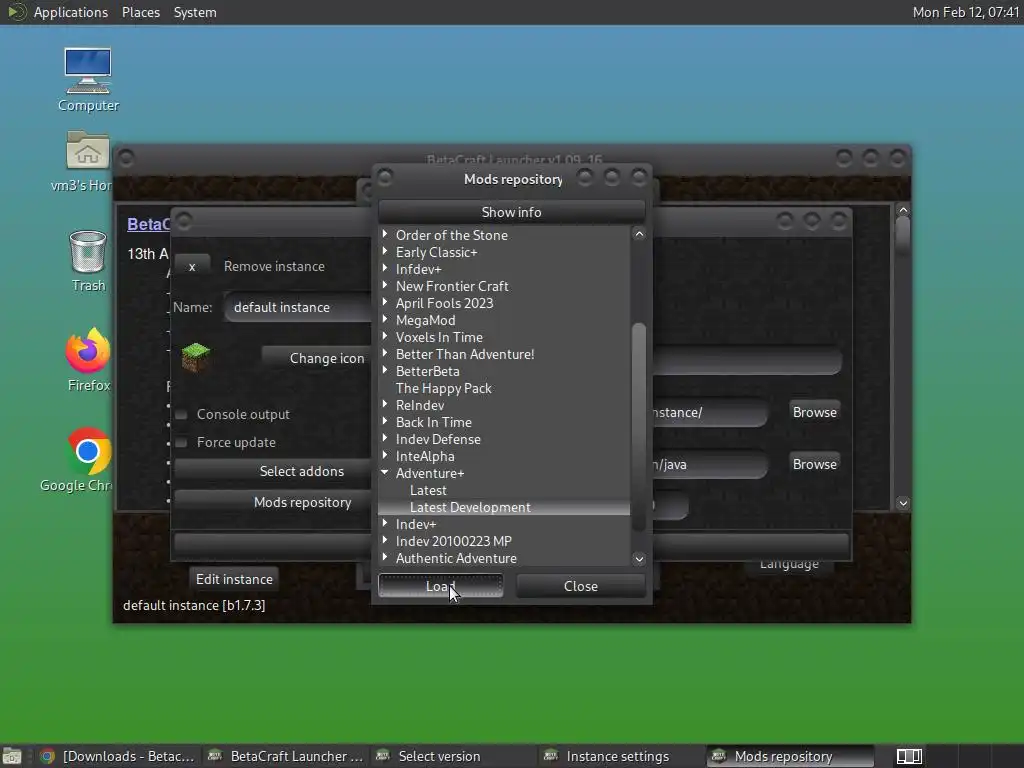1024x768 pixels.
Task: Click launcher changelog scroll down arrow
Action: (903, 503)
